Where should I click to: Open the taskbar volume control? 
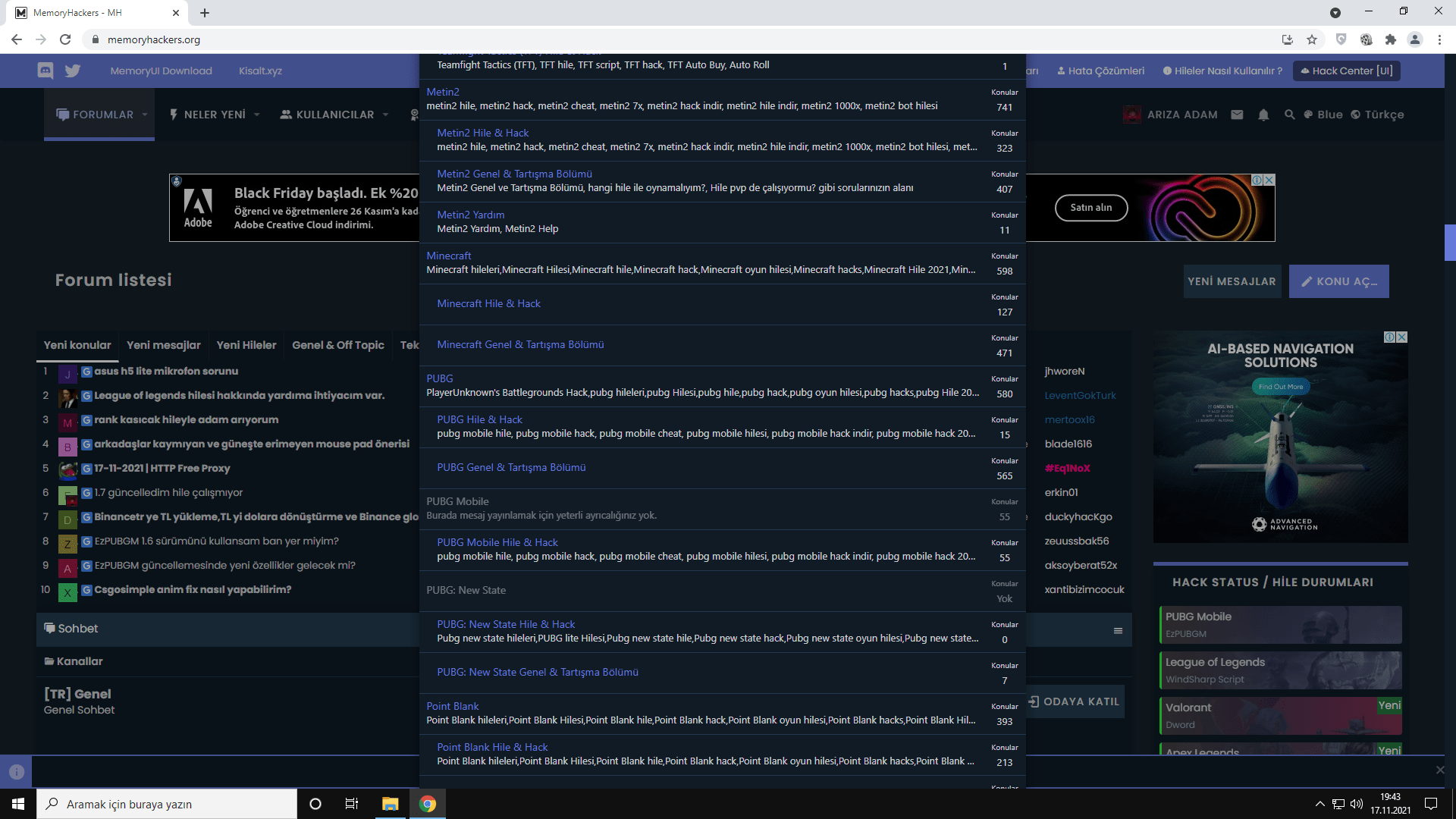[1357, 804]
